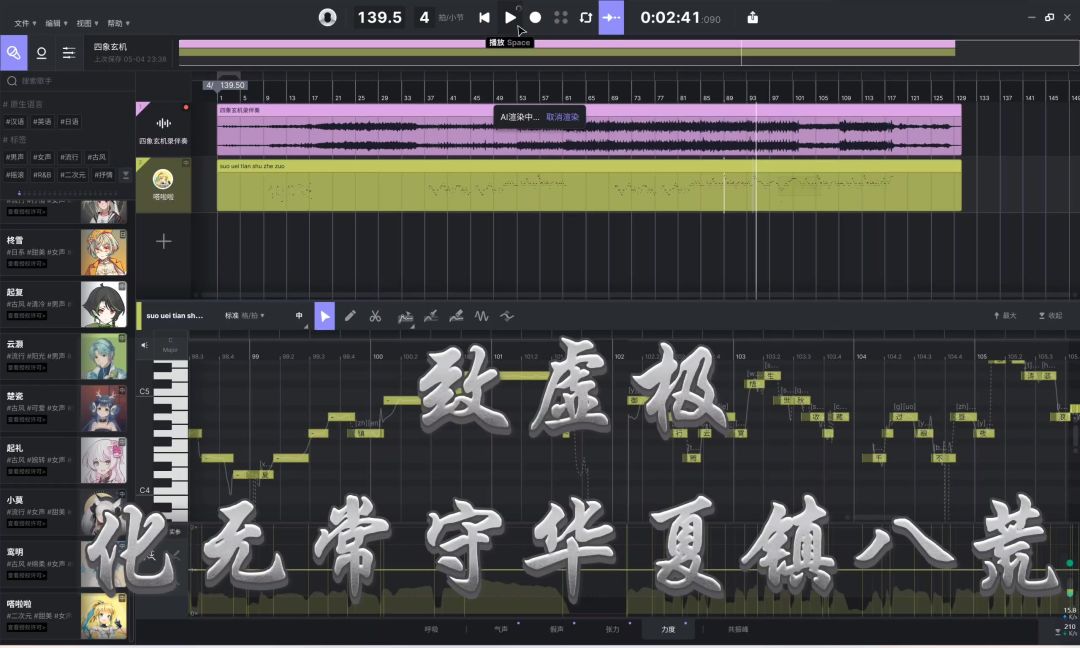This screenshot has height=648, width=1080.
Task: Toggle the auto-scroll follow playhead button
Action: (611, 17)
